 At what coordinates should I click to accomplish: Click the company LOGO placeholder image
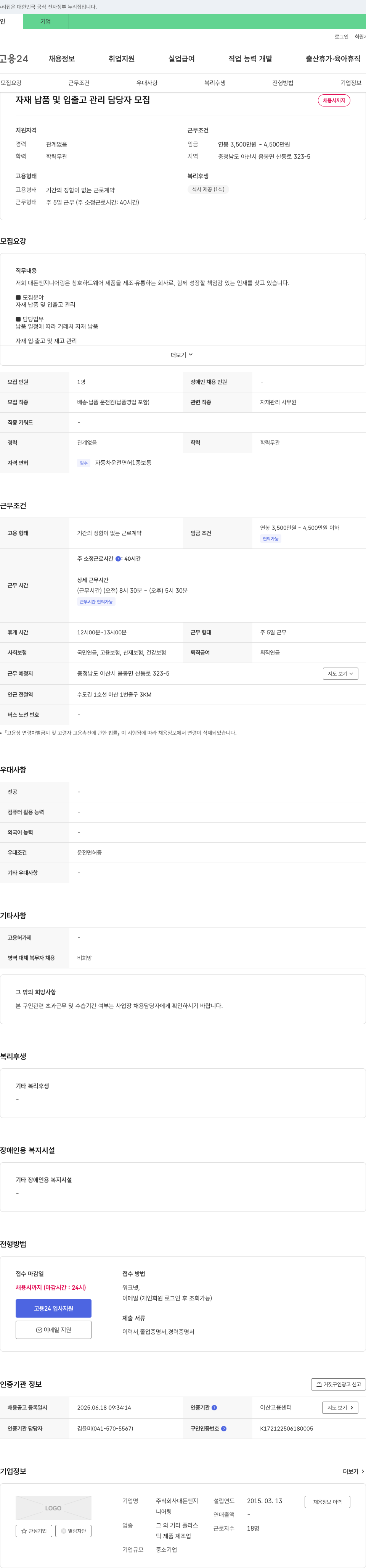[53, 1508]
